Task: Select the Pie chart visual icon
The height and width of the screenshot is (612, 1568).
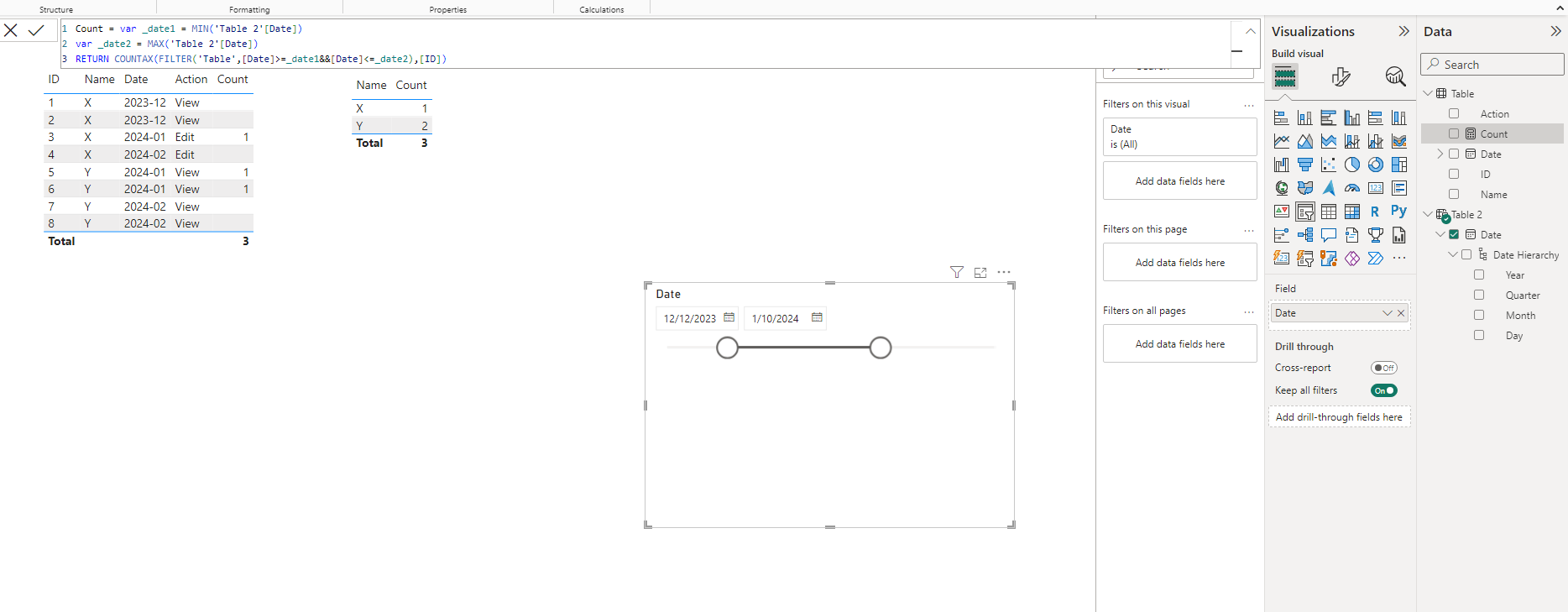Action: coord(1352,165)
